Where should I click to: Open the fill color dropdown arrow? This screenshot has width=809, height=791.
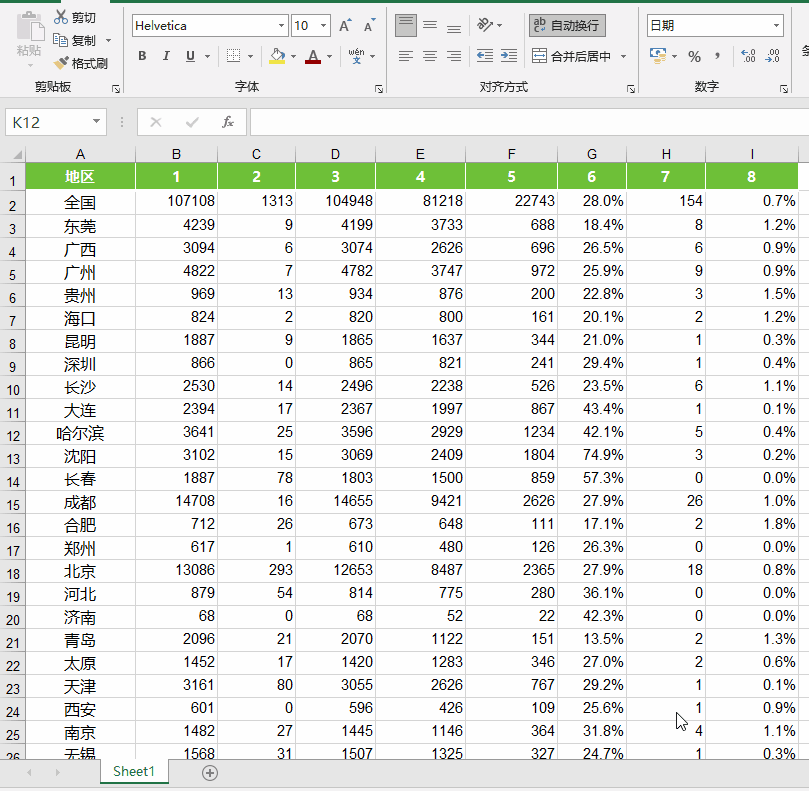pos(293,56)
